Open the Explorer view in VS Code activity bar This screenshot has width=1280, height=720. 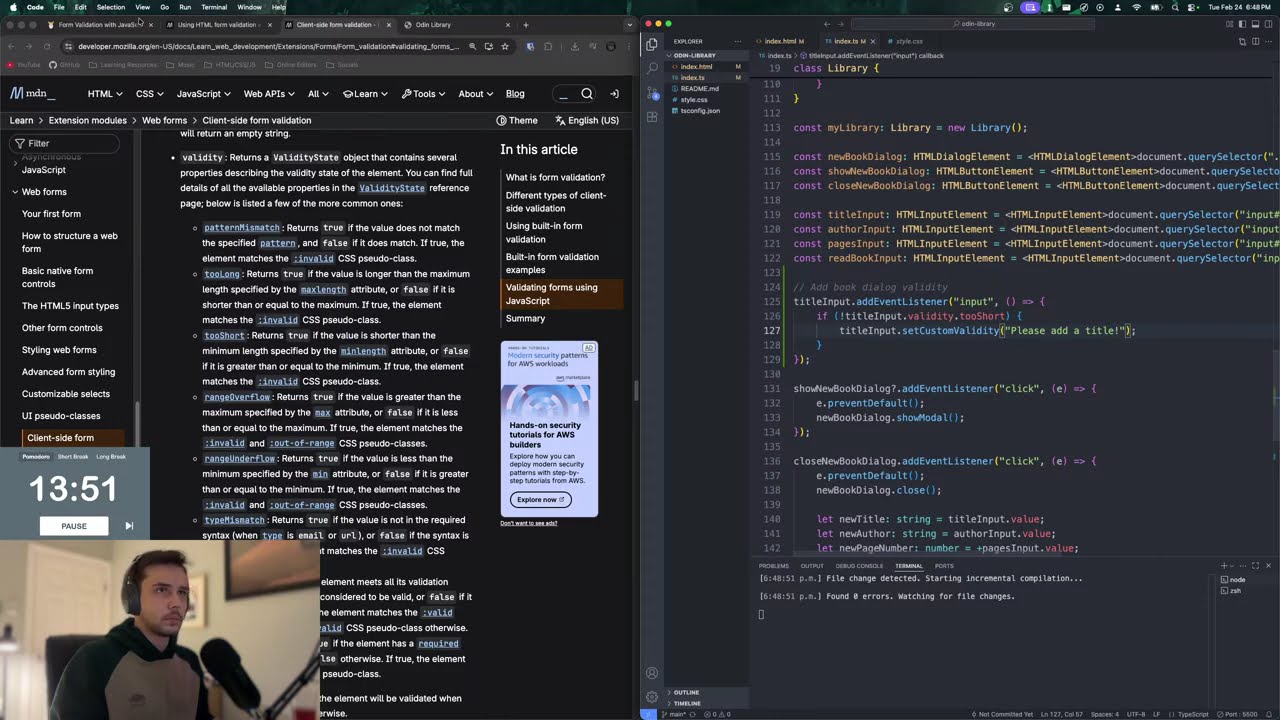652,44
